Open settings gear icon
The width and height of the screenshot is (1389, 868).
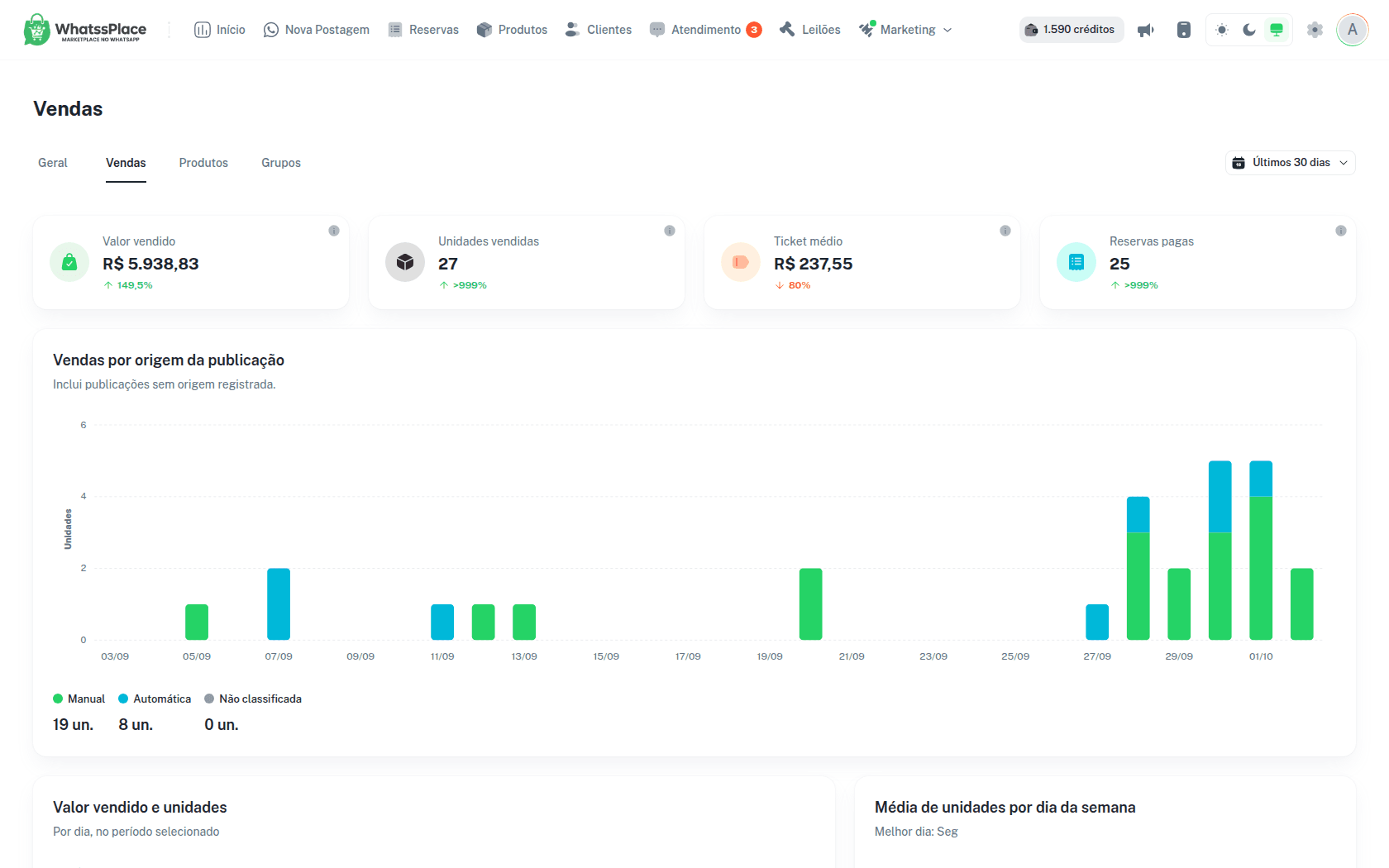pyautogui.click(x=1315, y=30)
